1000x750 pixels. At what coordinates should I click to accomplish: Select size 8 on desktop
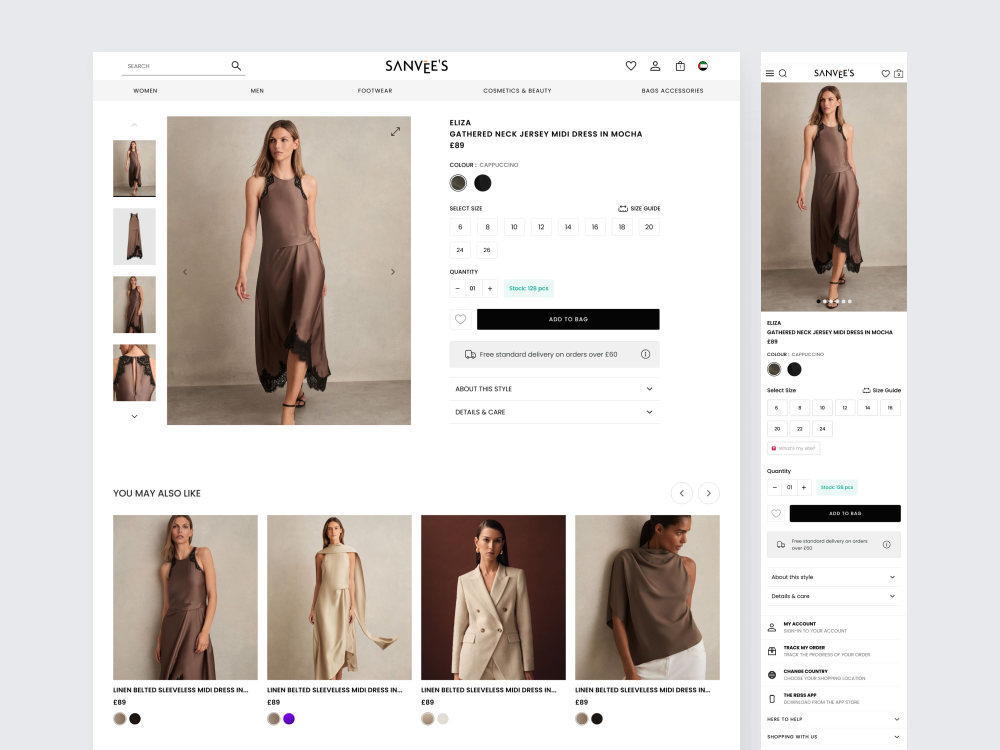(487, 227)
